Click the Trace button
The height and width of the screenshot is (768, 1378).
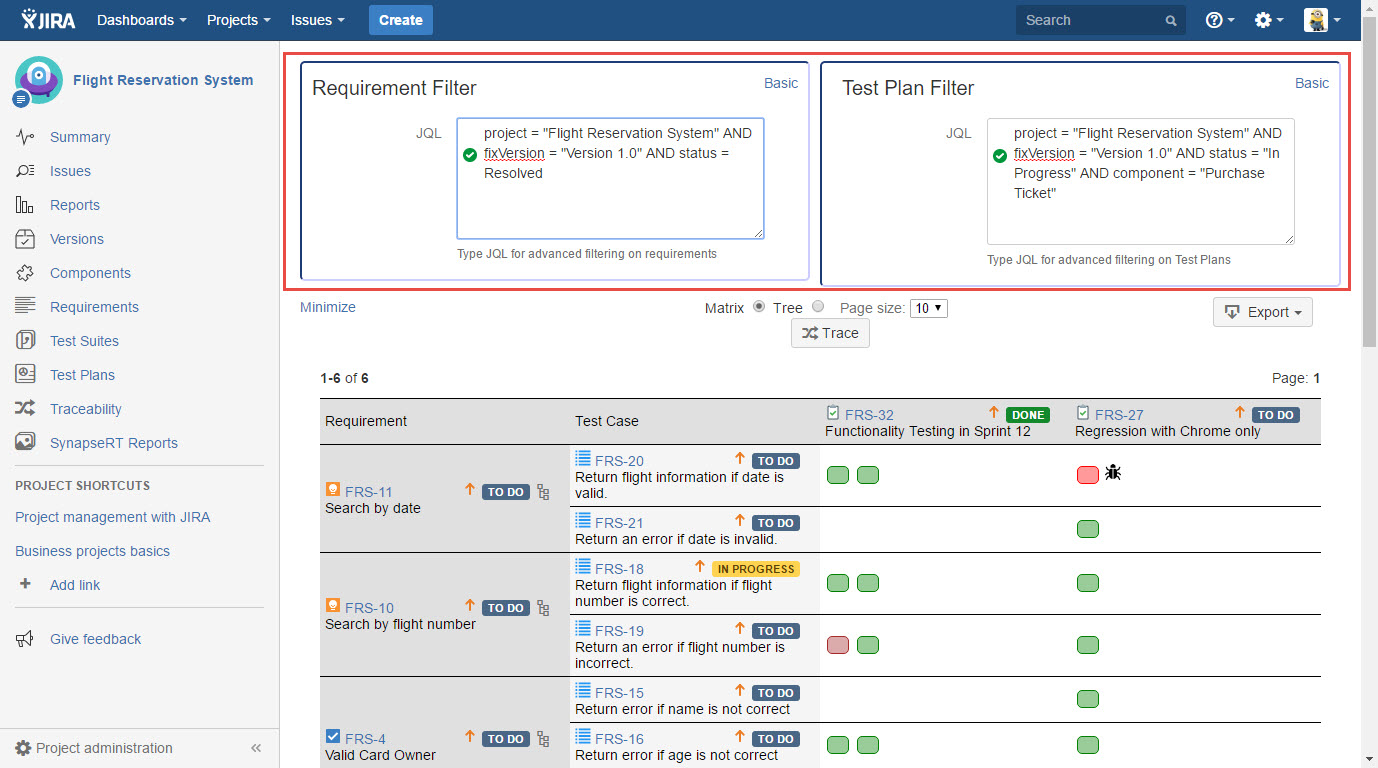pyautogui.click(x=830, y=333)
